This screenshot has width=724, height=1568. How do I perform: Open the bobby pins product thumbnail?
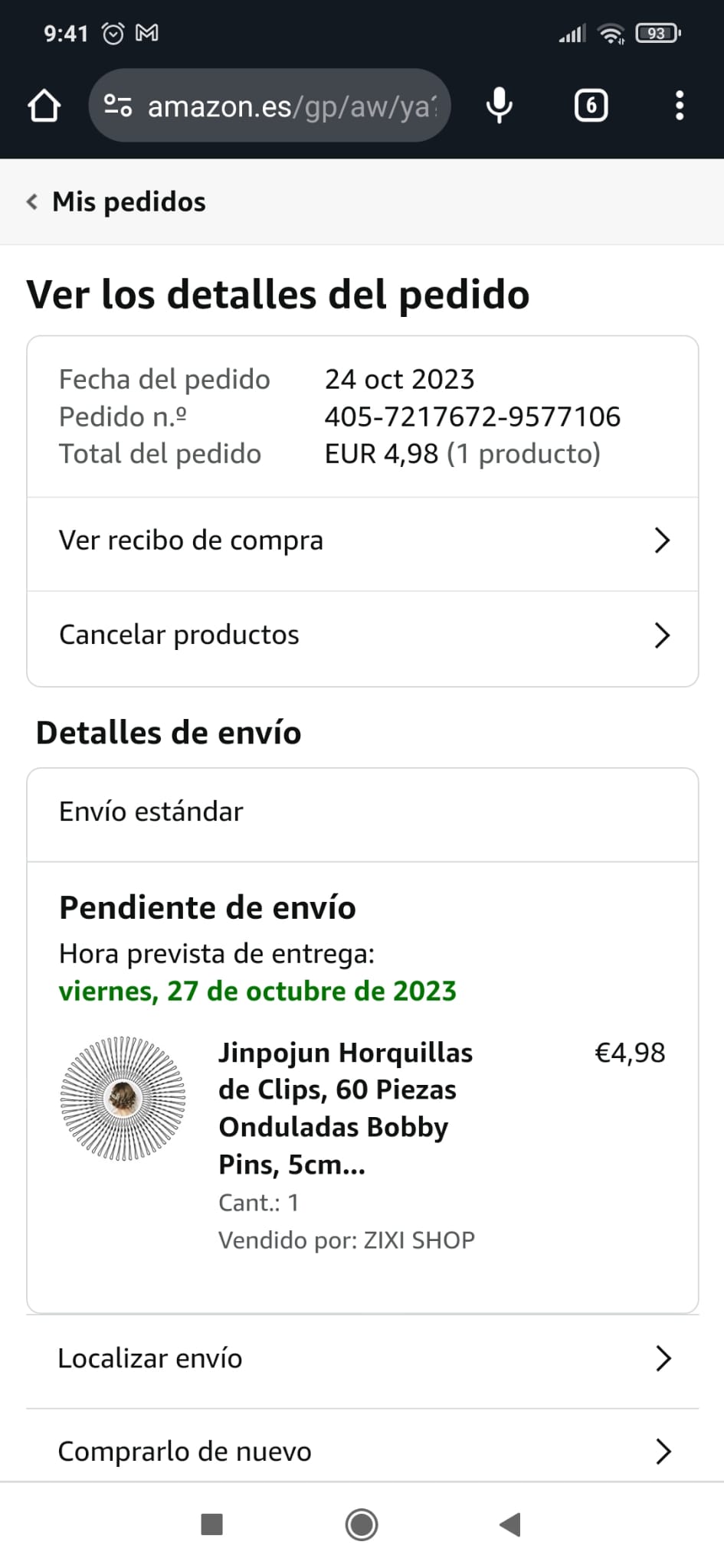[x=123, y=1099]
